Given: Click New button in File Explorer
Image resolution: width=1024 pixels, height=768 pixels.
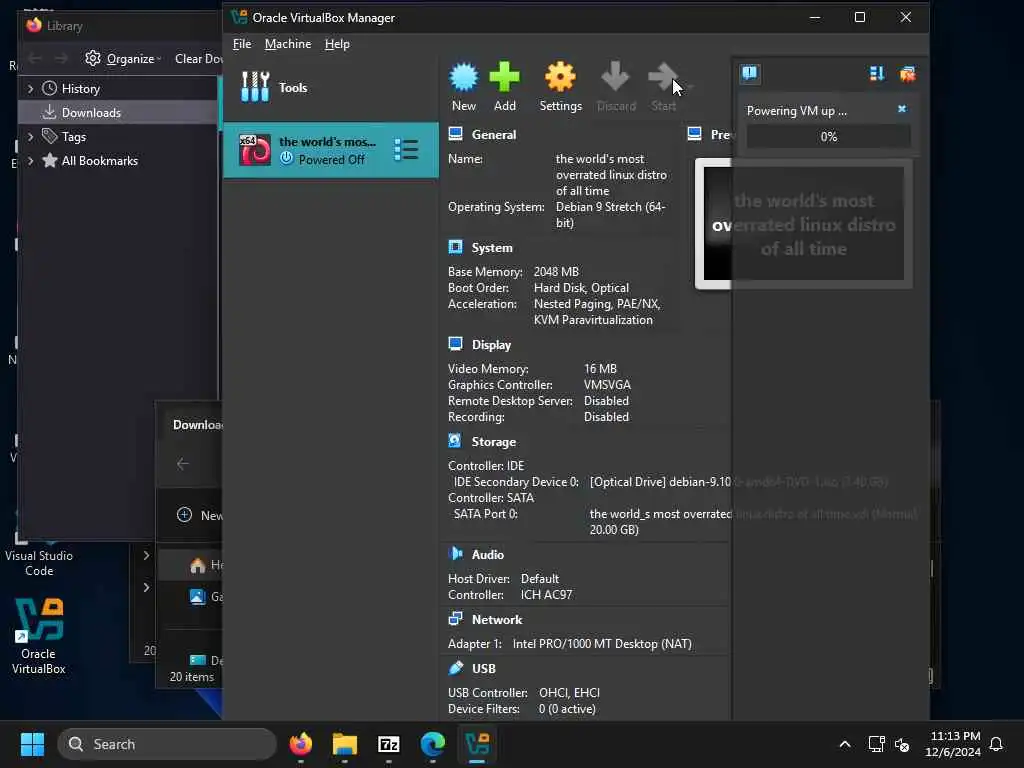Looking at the screenshot, I should 199,515.
